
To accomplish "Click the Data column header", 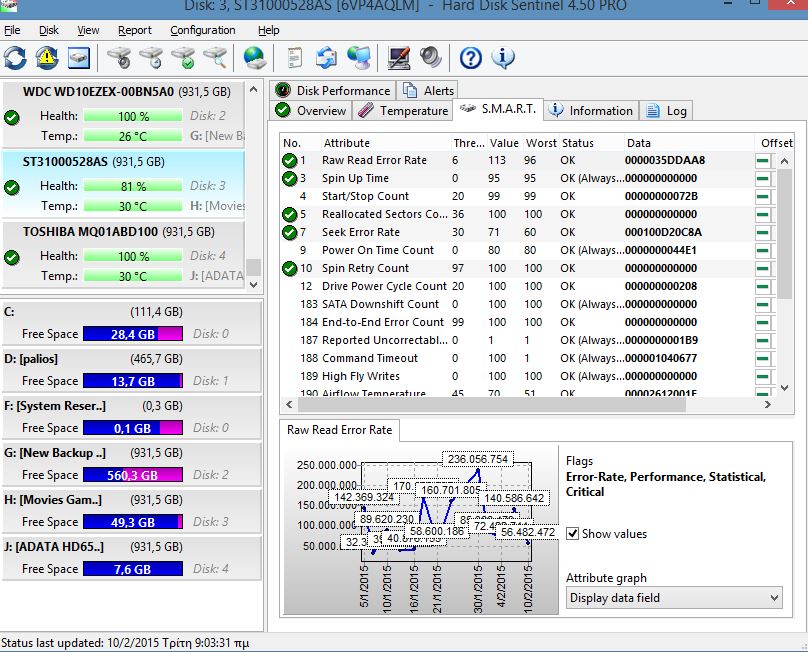I will pos(688,143).
